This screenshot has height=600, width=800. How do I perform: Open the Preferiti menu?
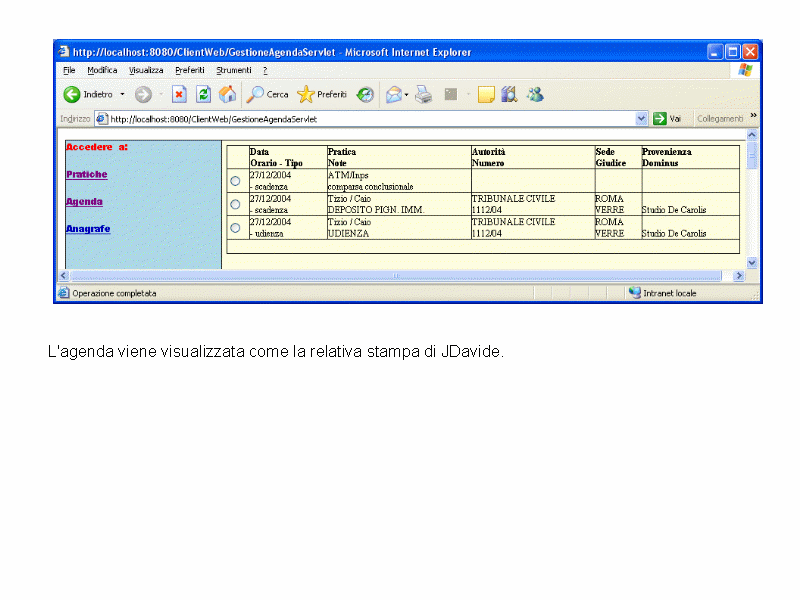pos(190,70)
